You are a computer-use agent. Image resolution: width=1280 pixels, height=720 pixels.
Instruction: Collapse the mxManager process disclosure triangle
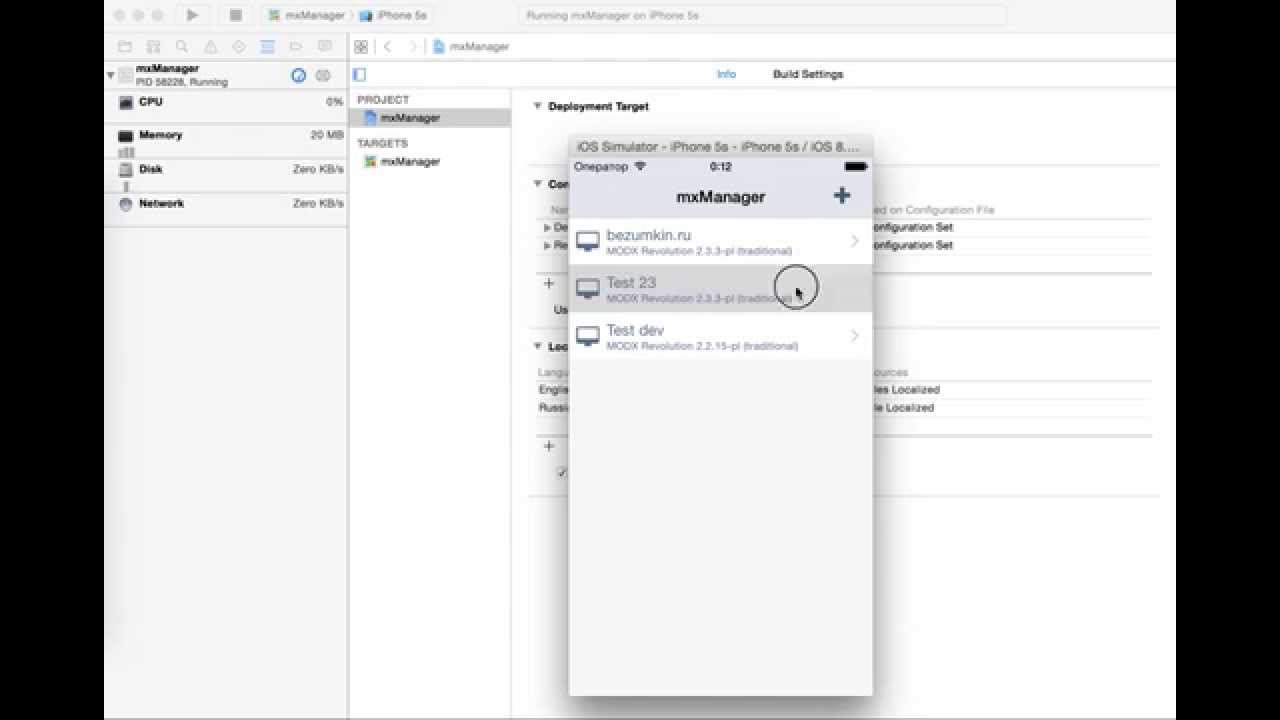pos(111,75)
